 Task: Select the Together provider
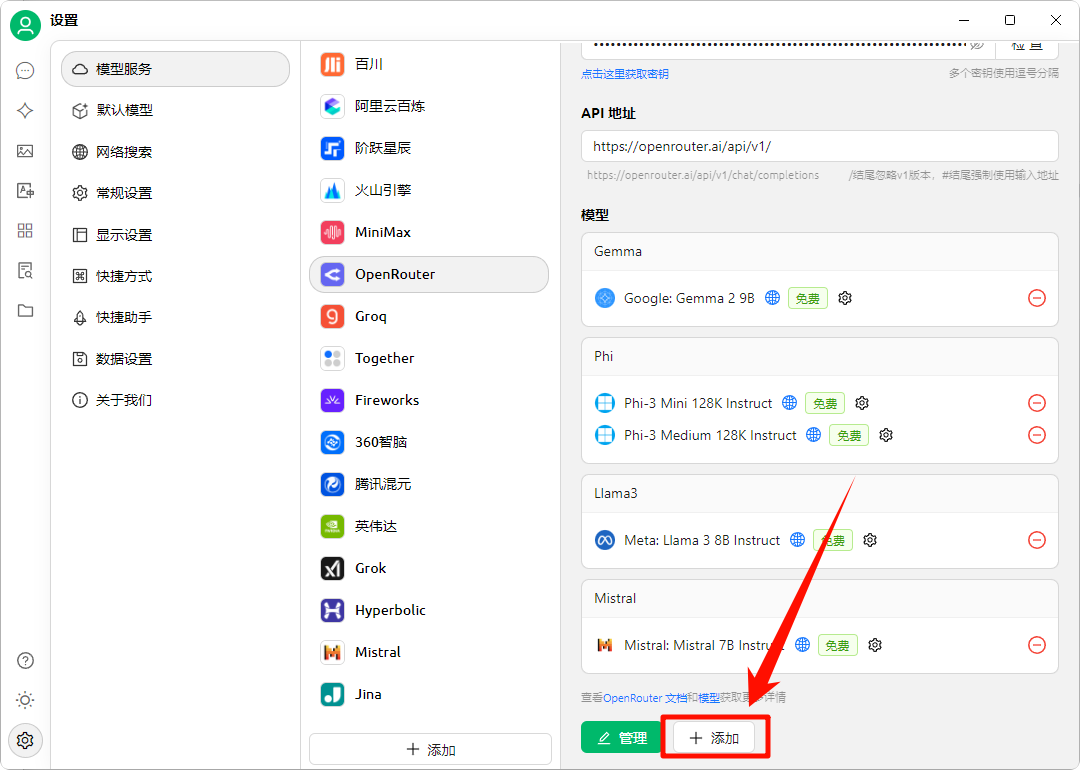429,358
